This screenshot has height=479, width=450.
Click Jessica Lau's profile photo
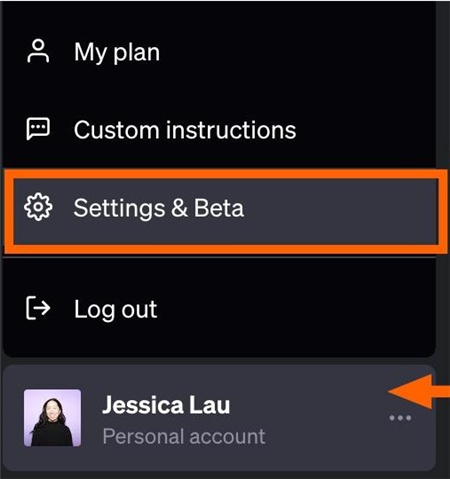[52, 418]
